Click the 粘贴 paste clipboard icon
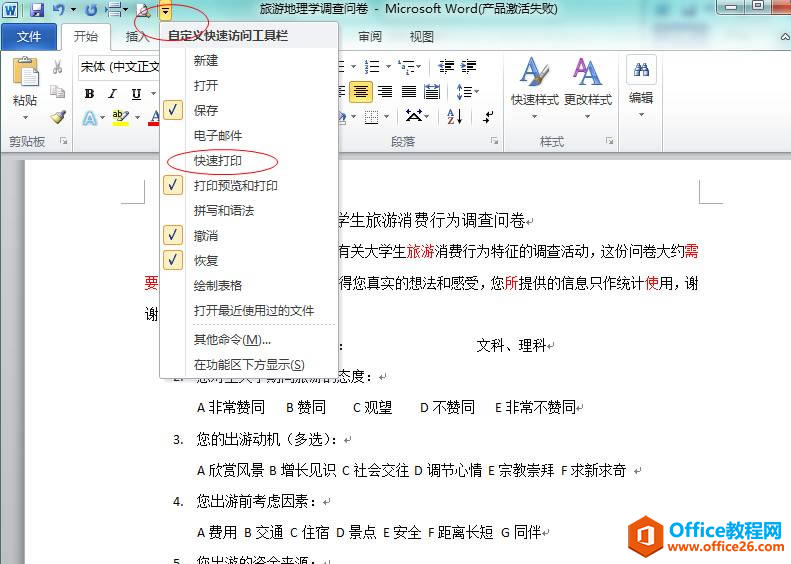Image resolution: width=791 pixels, height=564 pixels. [25, 72]
